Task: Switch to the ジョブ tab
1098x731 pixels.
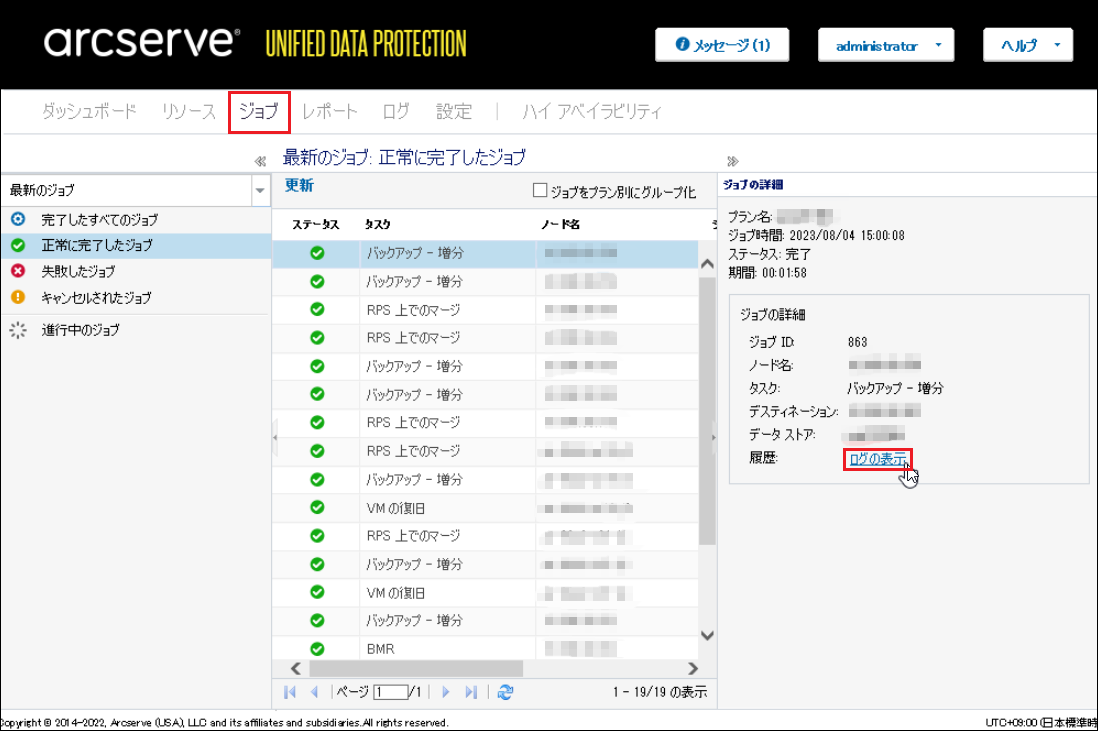Action: click(x=258, y=111)
